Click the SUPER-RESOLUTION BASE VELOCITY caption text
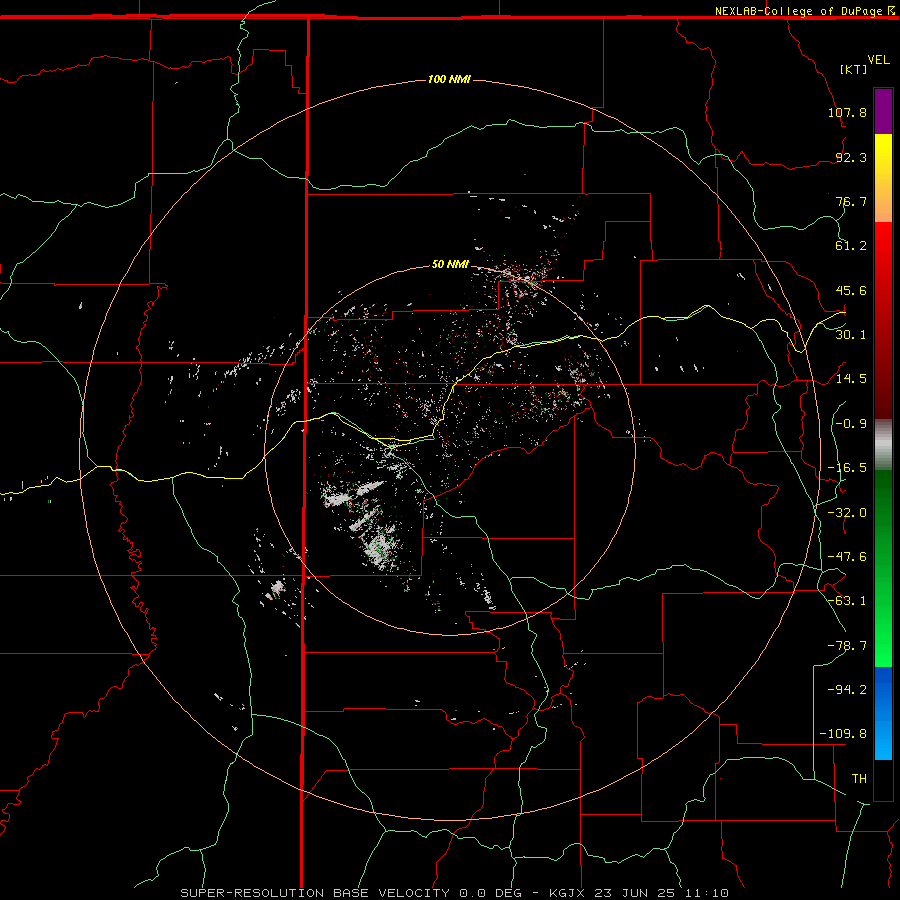 [x=315, y=893]
